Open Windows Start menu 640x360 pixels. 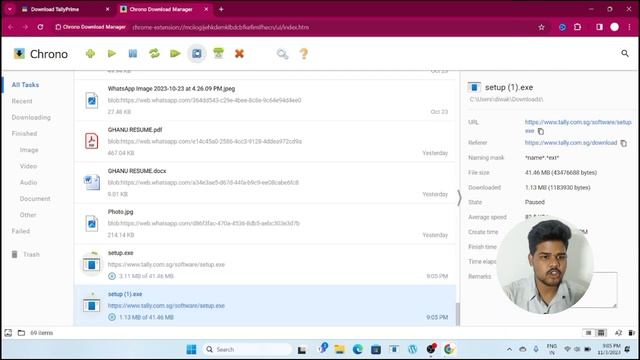coord(191,349)
